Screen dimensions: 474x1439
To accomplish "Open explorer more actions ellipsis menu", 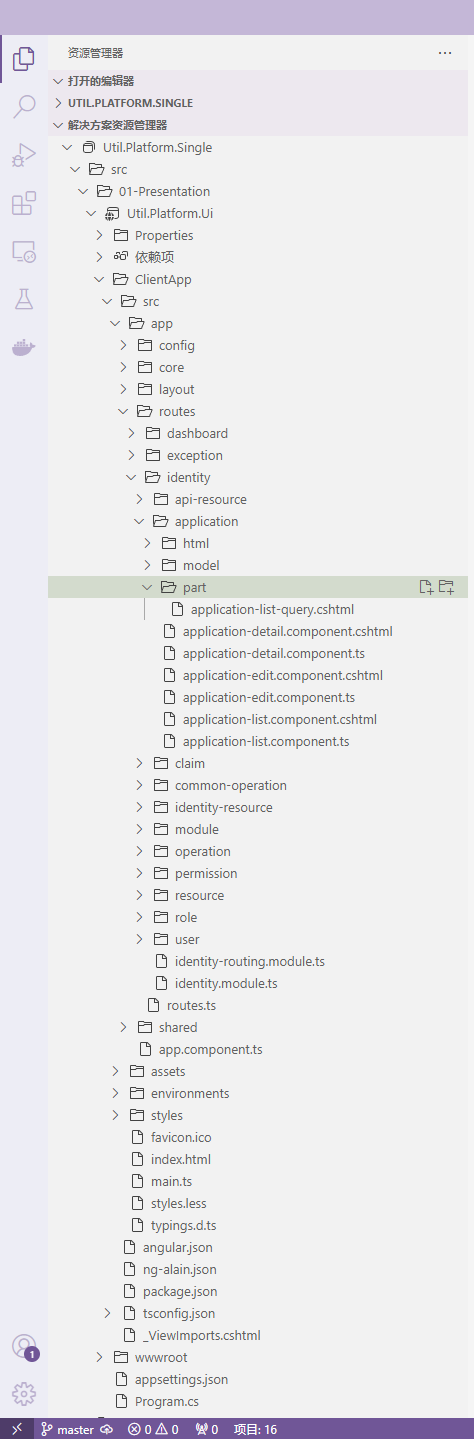I will click(x=445, y=53).
